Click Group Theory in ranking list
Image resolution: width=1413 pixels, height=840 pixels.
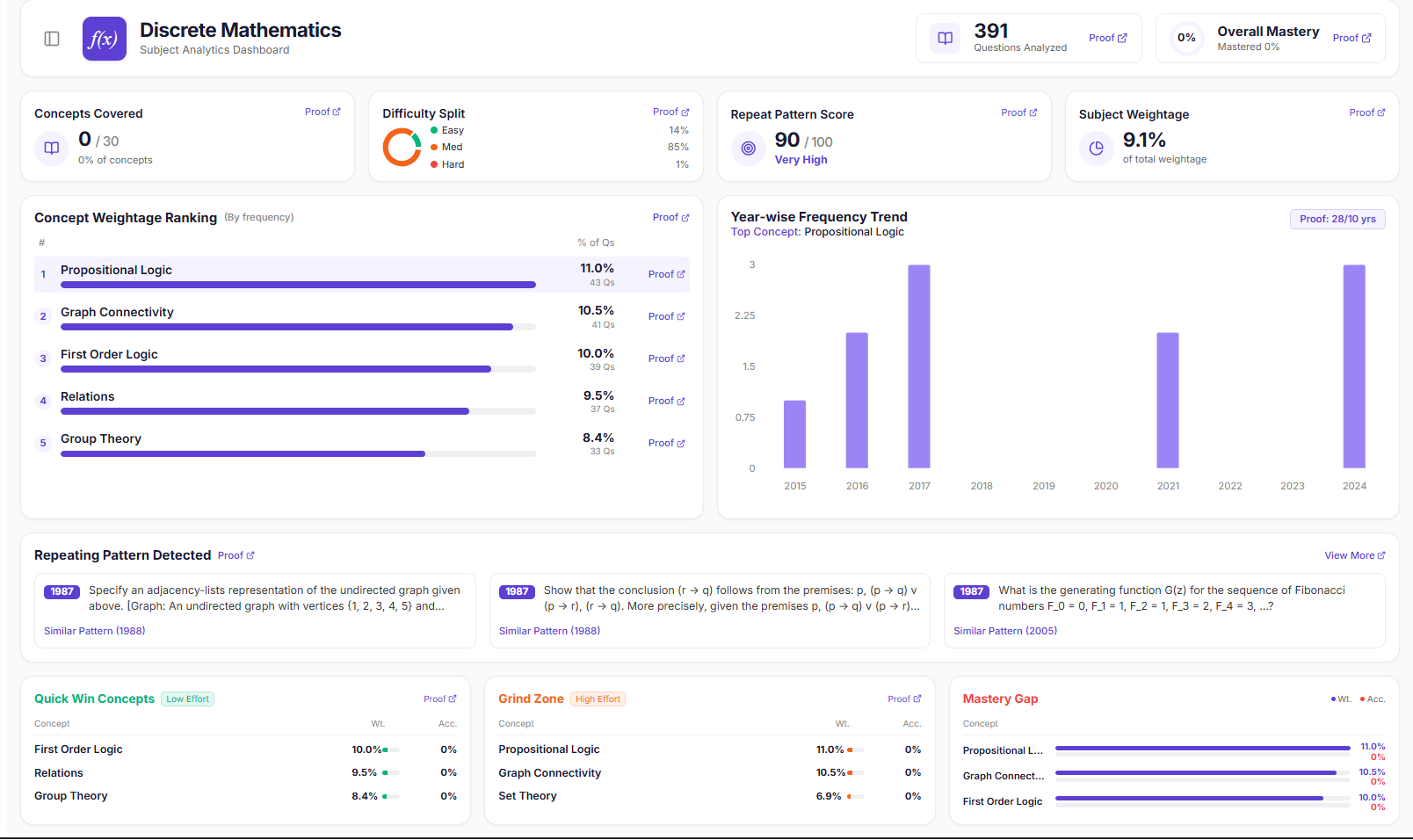(101, 438)
